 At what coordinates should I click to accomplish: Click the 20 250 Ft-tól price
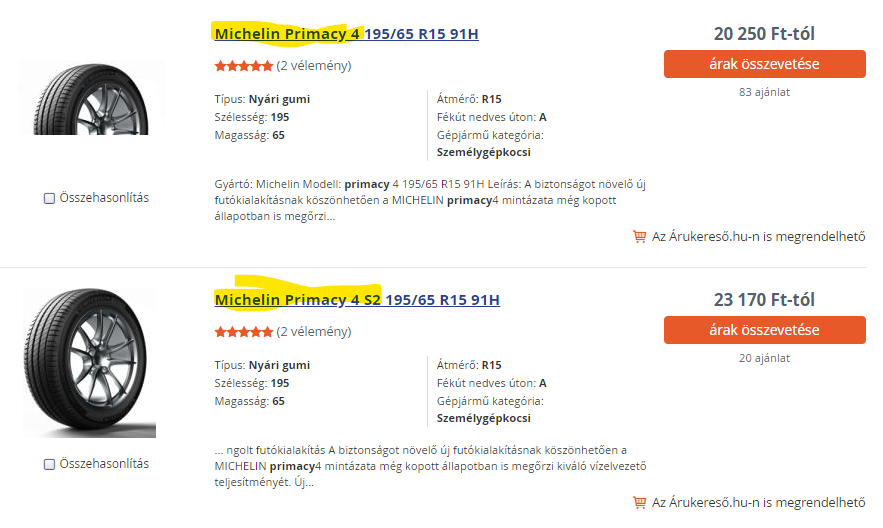pos(764,34)
